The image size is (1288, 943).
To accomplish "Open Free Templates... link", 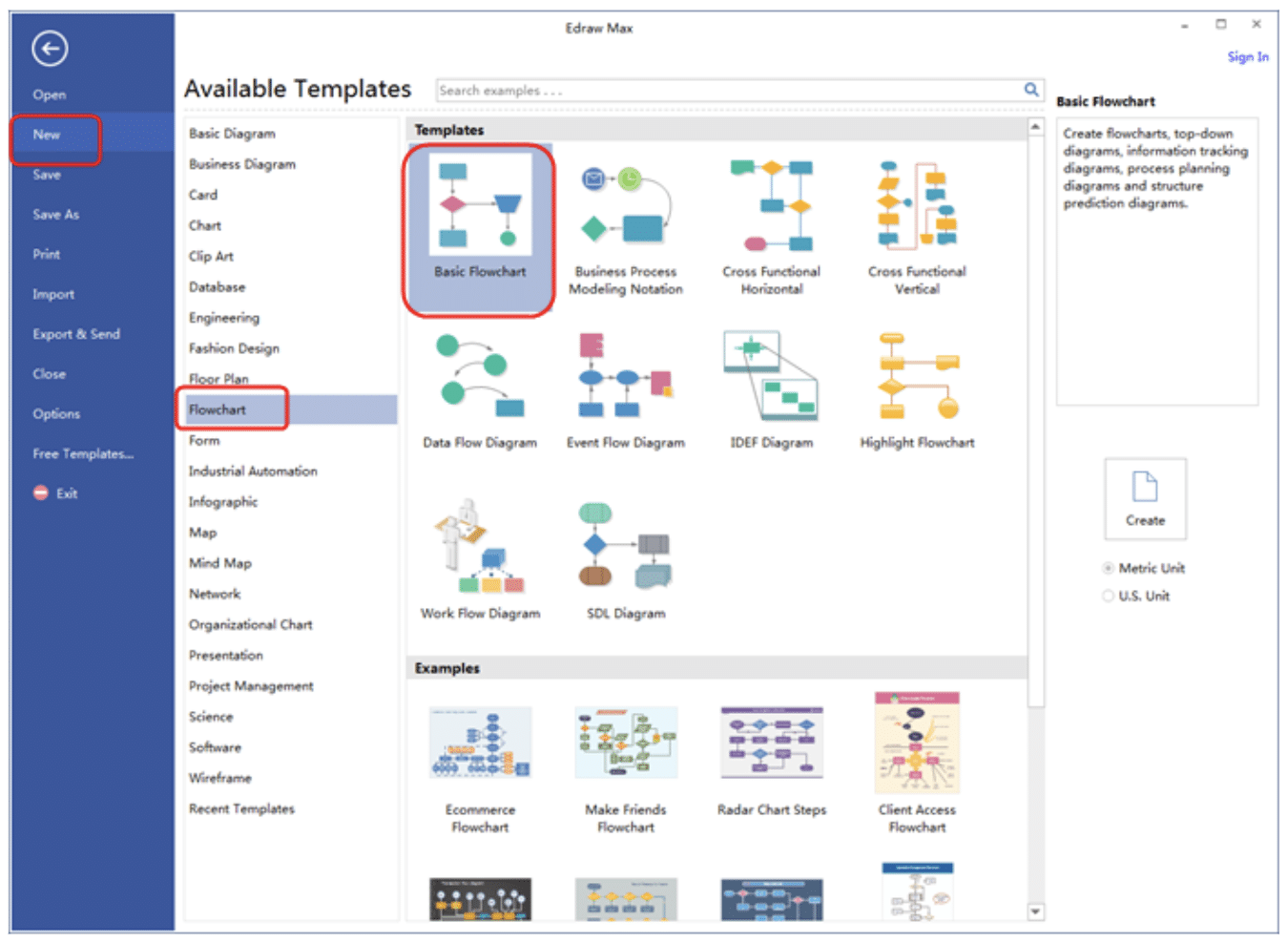I will (x=83, y=454).
